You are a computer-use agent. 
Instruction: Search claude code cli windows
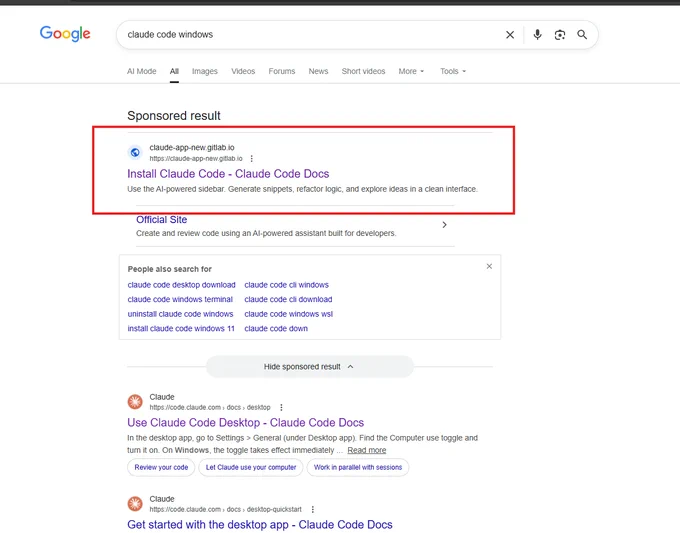click(x=286, y=285)
